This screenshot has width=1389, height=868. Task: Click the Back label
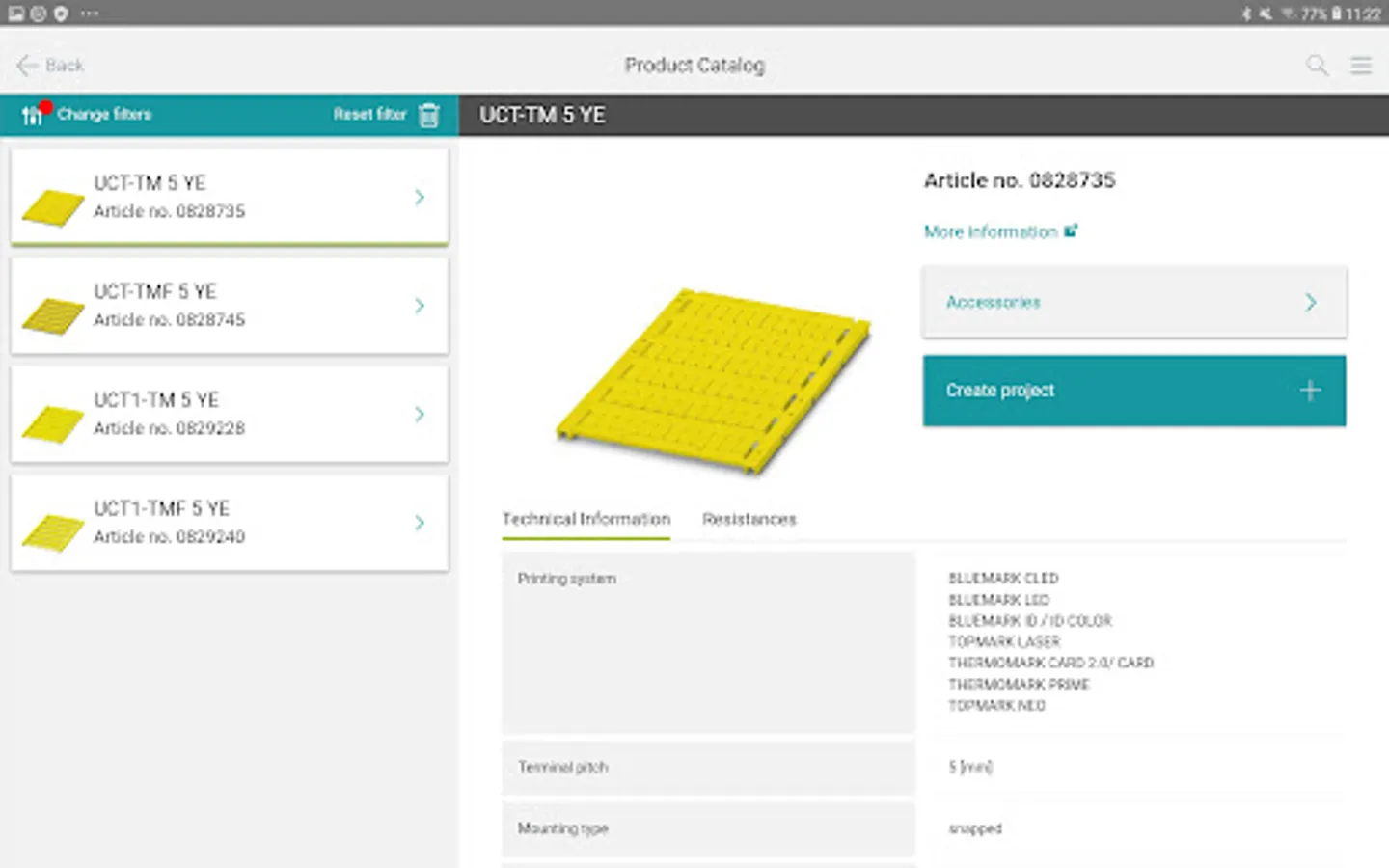(65, 66)
